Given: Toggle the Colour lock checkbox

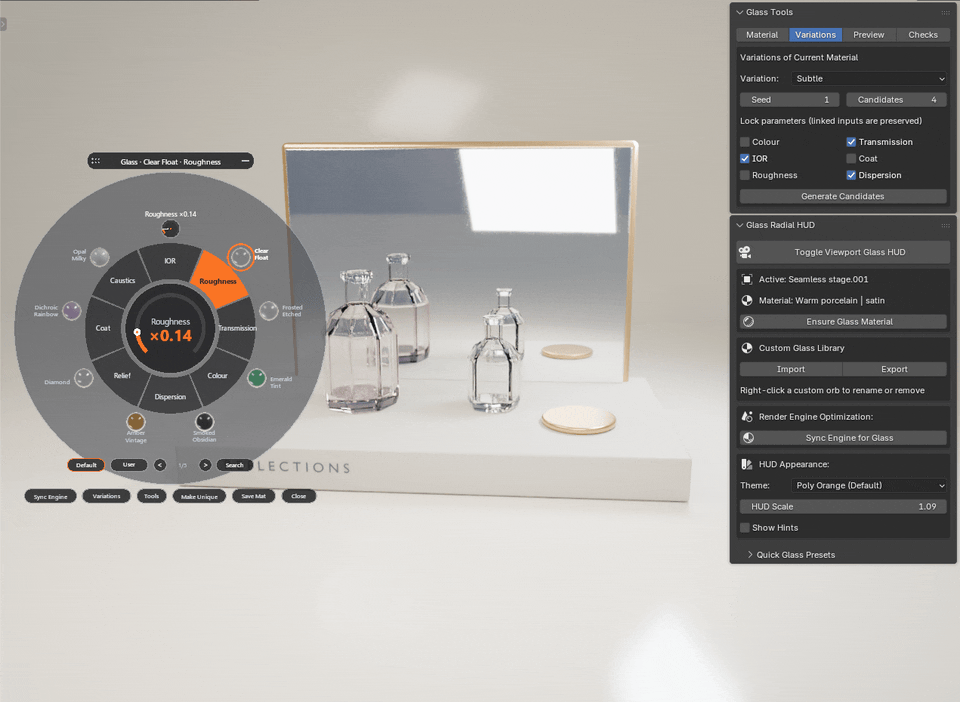Looking at the screenshot, I should click(744, 142).
